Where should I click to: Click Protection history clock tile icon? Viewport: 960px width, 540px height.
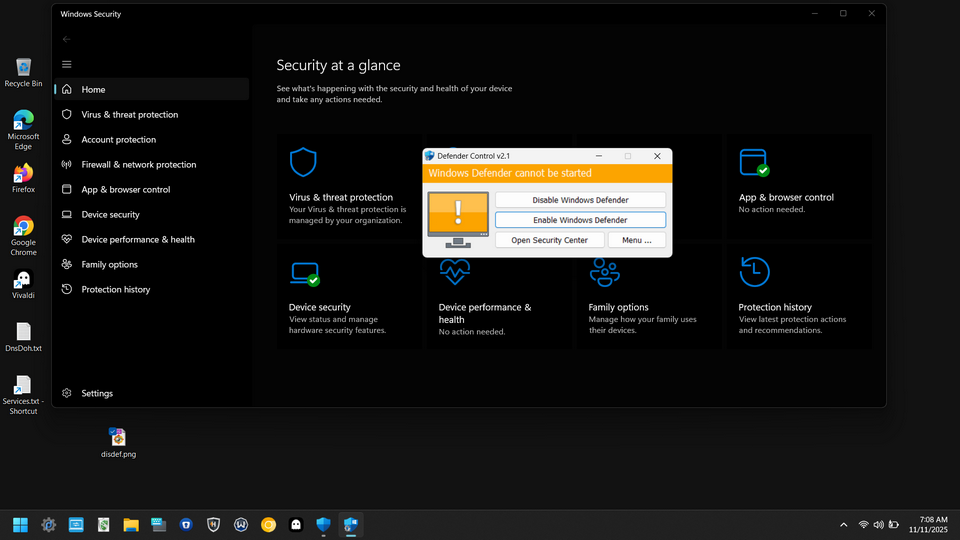pyautogui.click(x=754, y=272)
